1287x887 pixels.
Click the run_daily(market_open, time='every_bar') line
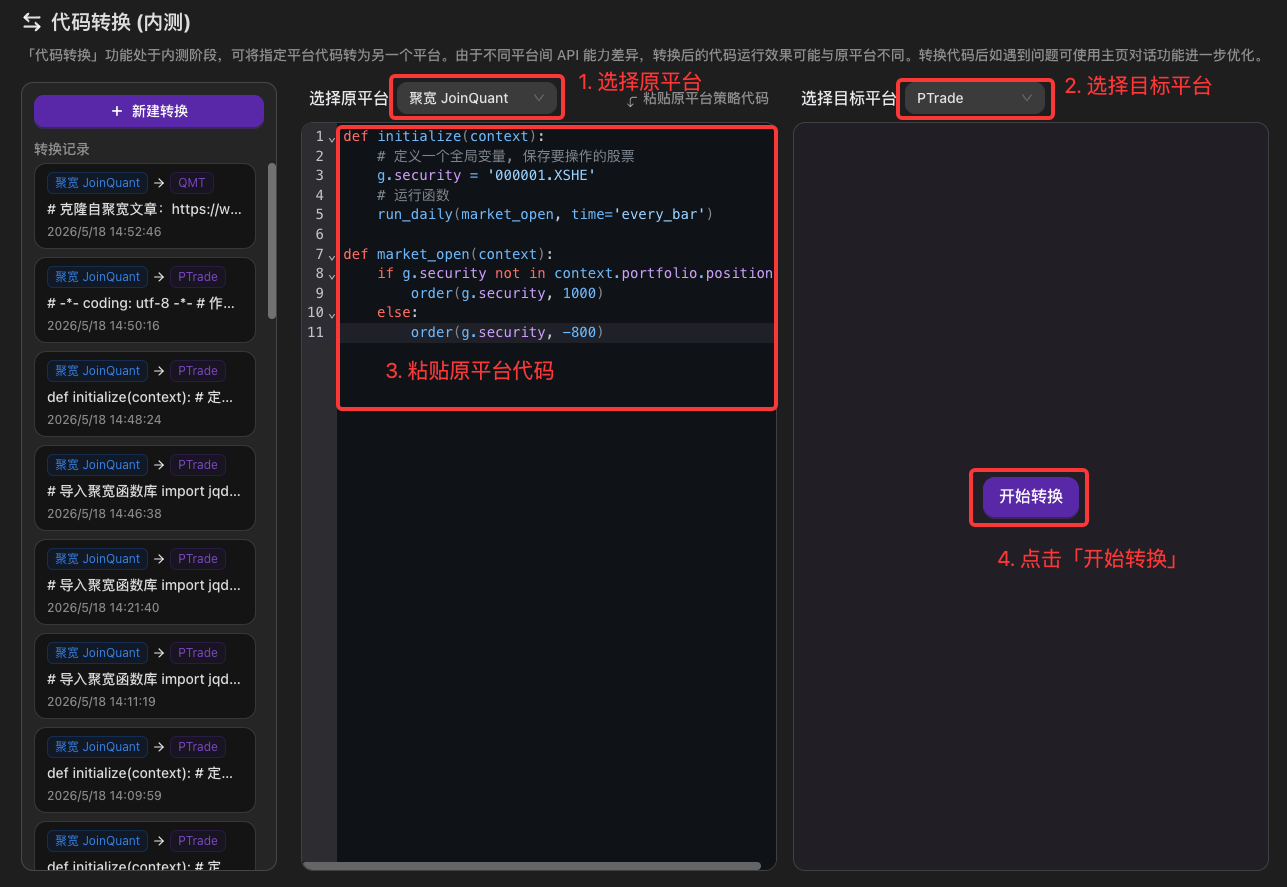coord(544,214)
